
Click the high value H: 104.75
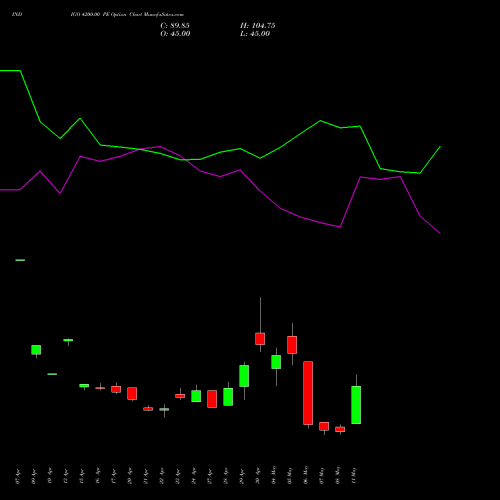click(x=258, y=26)
